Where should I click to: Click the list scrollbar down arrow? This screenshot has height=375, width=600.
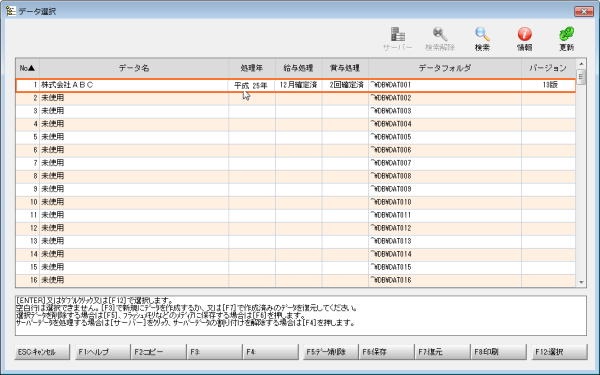pos(581,282)
